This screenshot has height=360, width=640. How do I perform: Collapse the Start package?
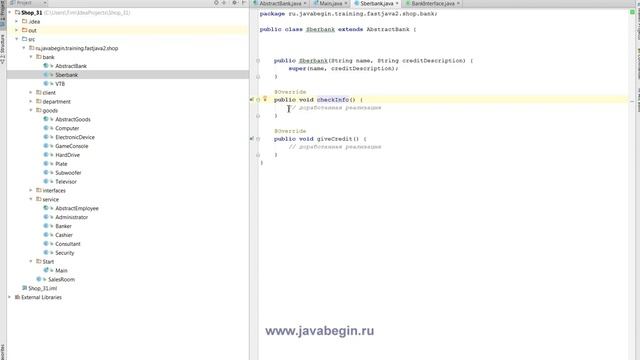click(31, 261)
